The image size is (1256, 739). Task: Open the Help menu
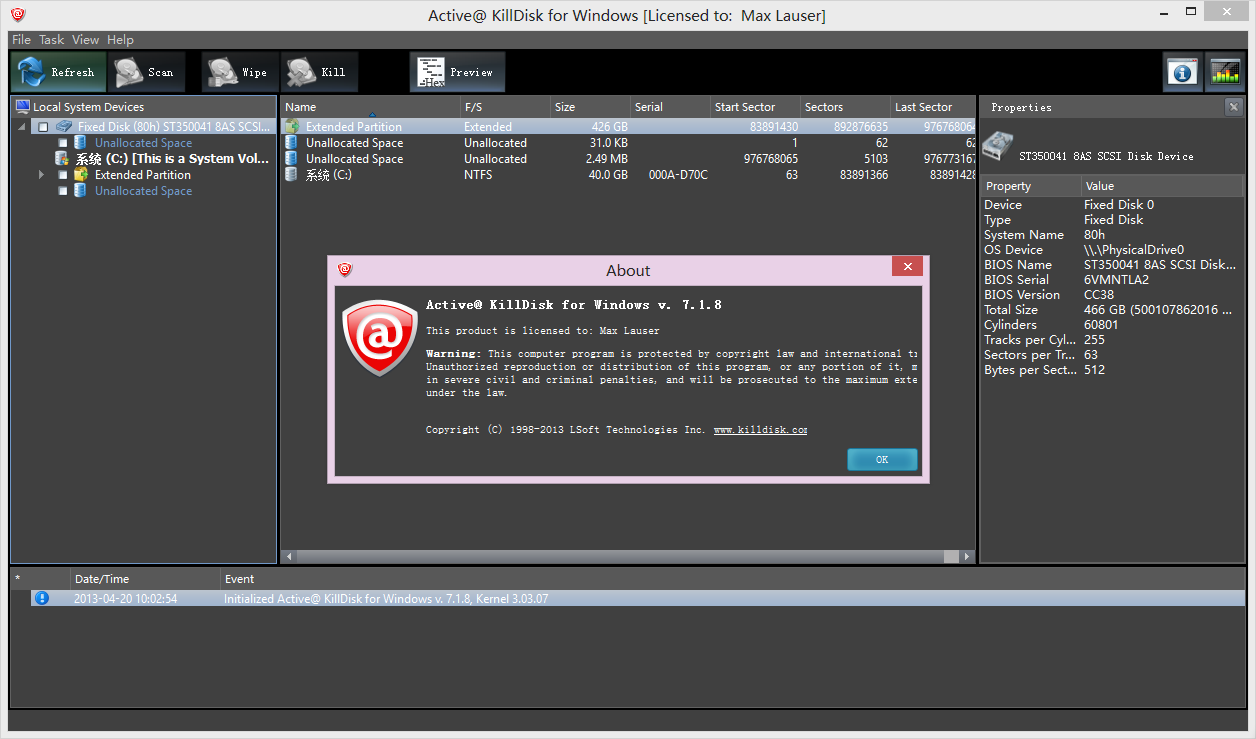pyautogui.click(x=120, y=40)
